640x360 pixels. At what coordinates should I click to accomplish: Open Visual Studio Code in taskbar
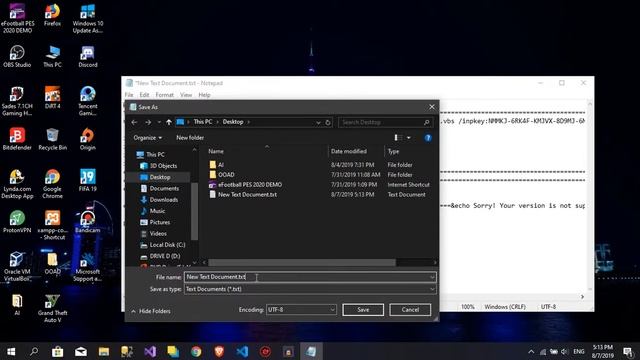[x=242, y=351]
